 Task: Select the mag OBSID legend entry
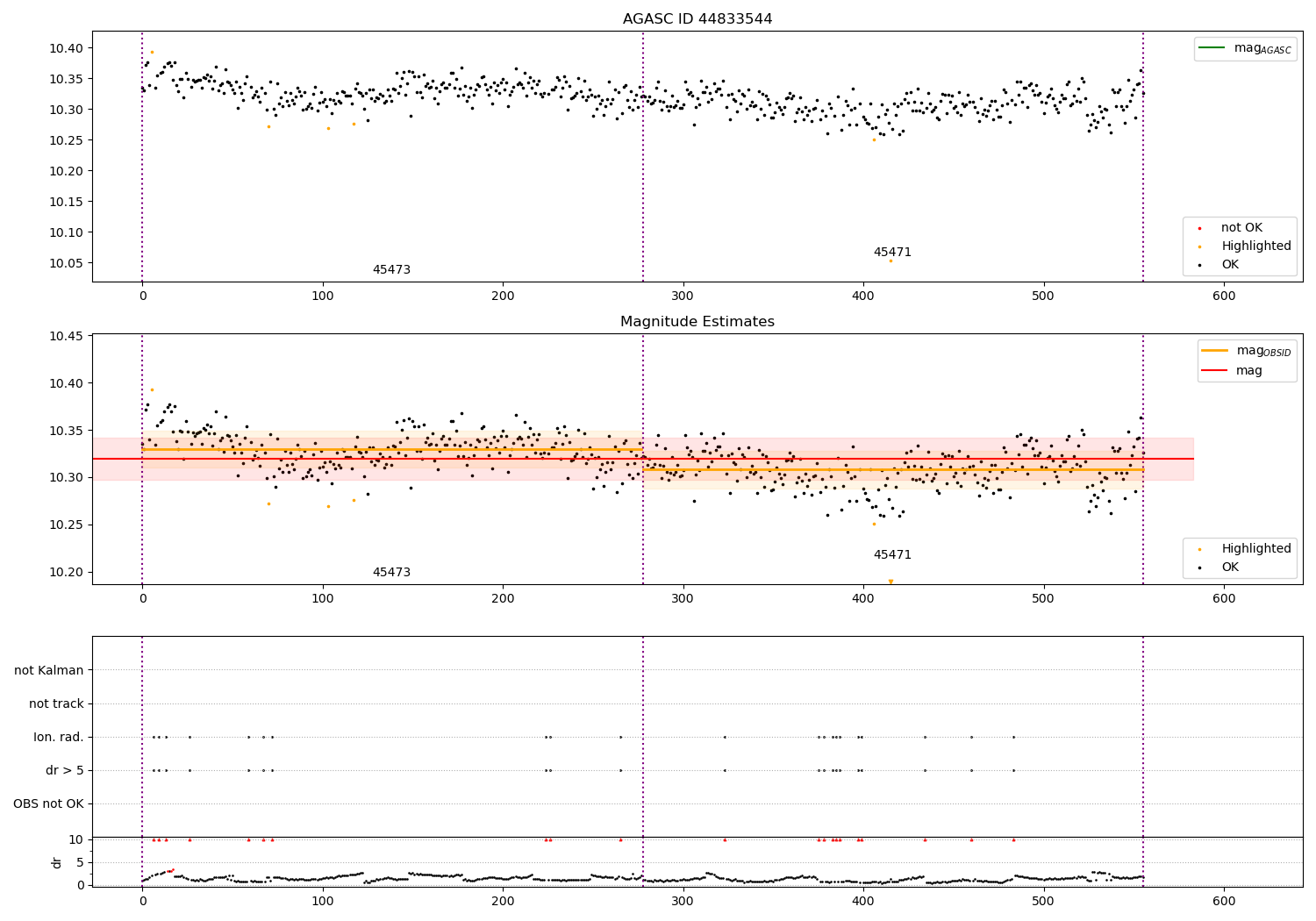click(x=1247, y=351)
